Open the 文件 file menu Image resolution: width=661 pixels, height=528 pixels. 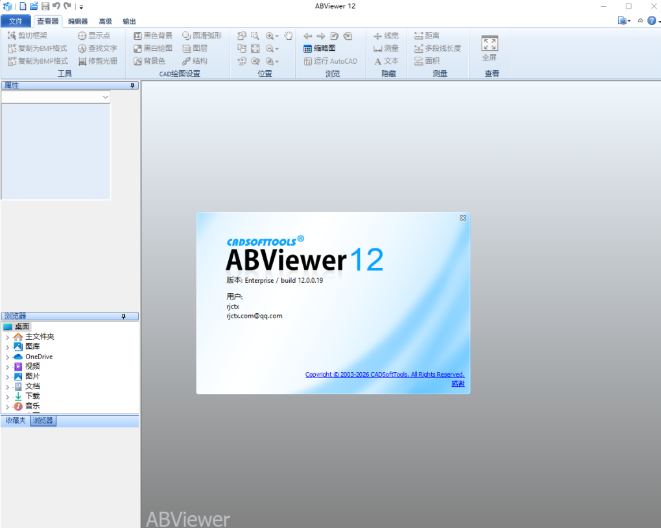click(15, 20)
